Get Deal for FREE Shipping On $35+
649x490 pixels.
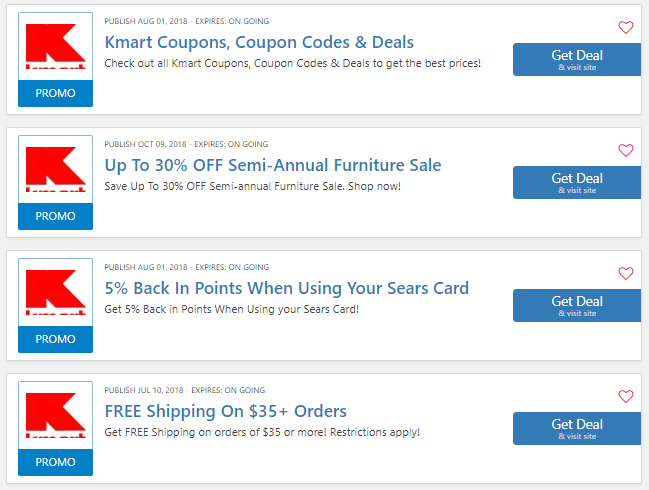click(x=577, y=428)
